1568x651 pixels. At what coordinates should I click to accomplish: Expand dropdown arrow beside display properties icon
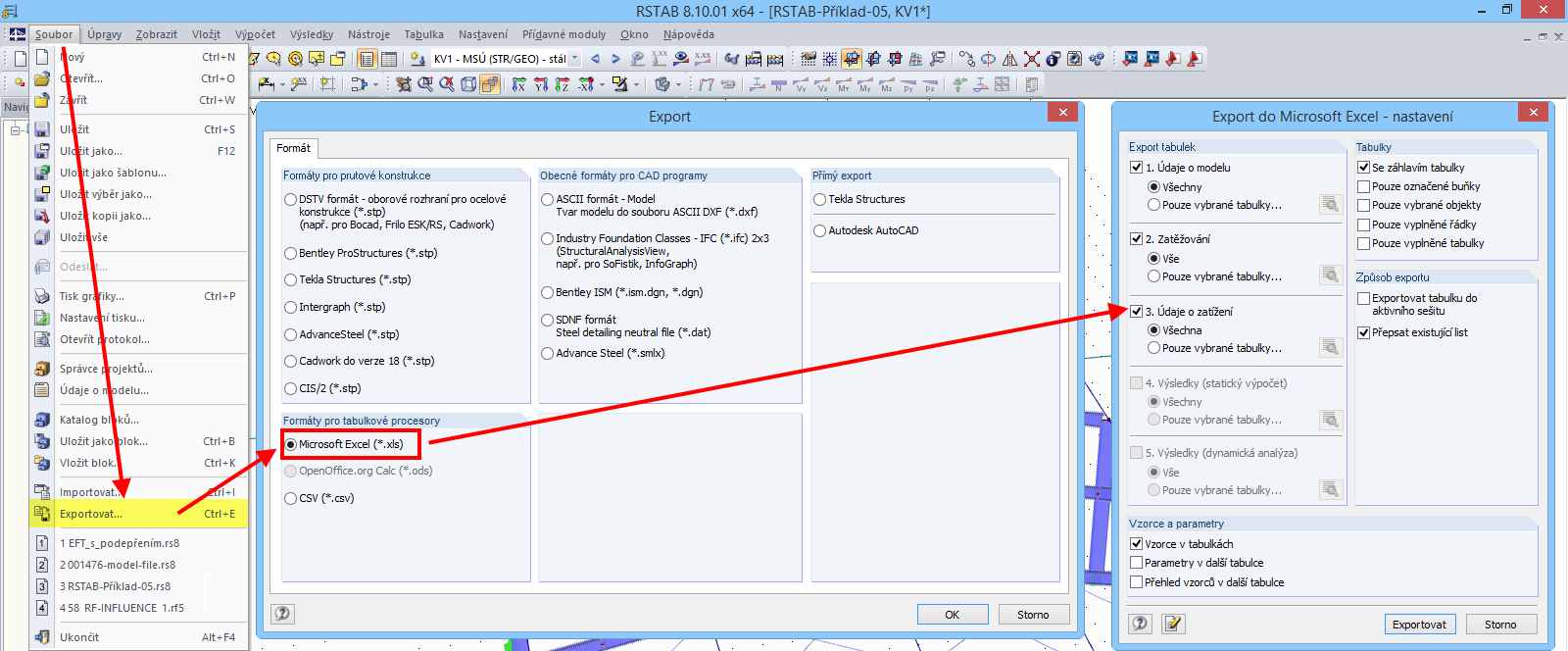(636, 85)
